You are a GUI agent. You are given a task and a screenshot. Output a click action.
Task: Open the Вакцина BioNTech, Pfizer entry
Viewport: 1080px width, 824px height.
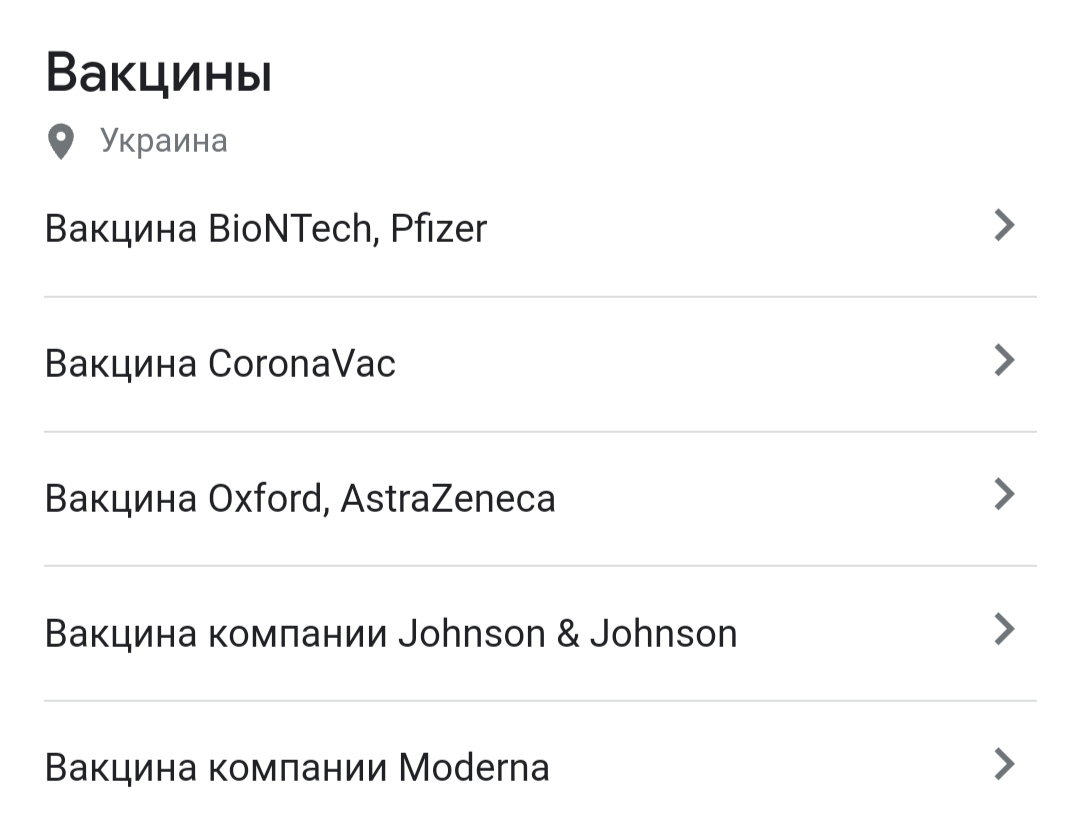pos(540,229)
